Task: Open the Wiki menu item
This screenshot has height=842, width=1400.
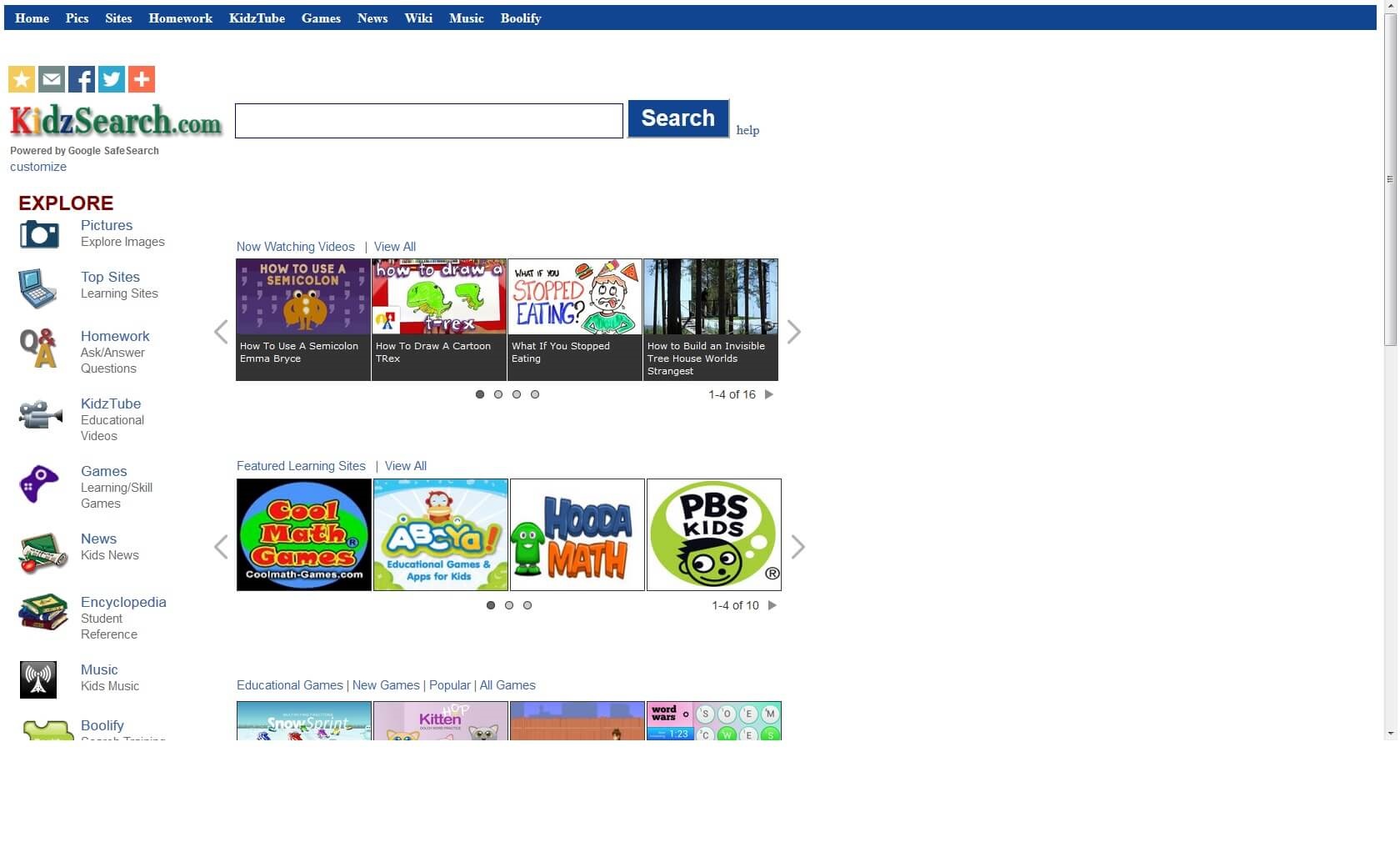Action: [x=418, y=18]
